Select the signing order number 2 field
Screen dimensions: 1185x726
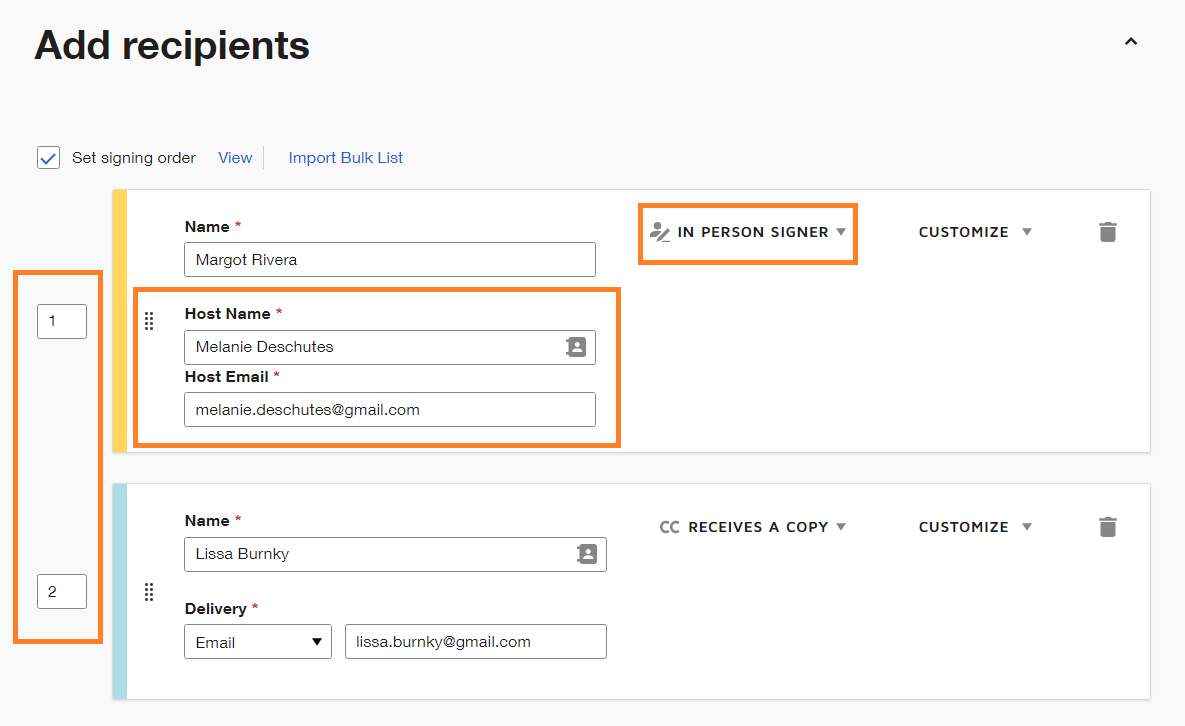(61, 591)
